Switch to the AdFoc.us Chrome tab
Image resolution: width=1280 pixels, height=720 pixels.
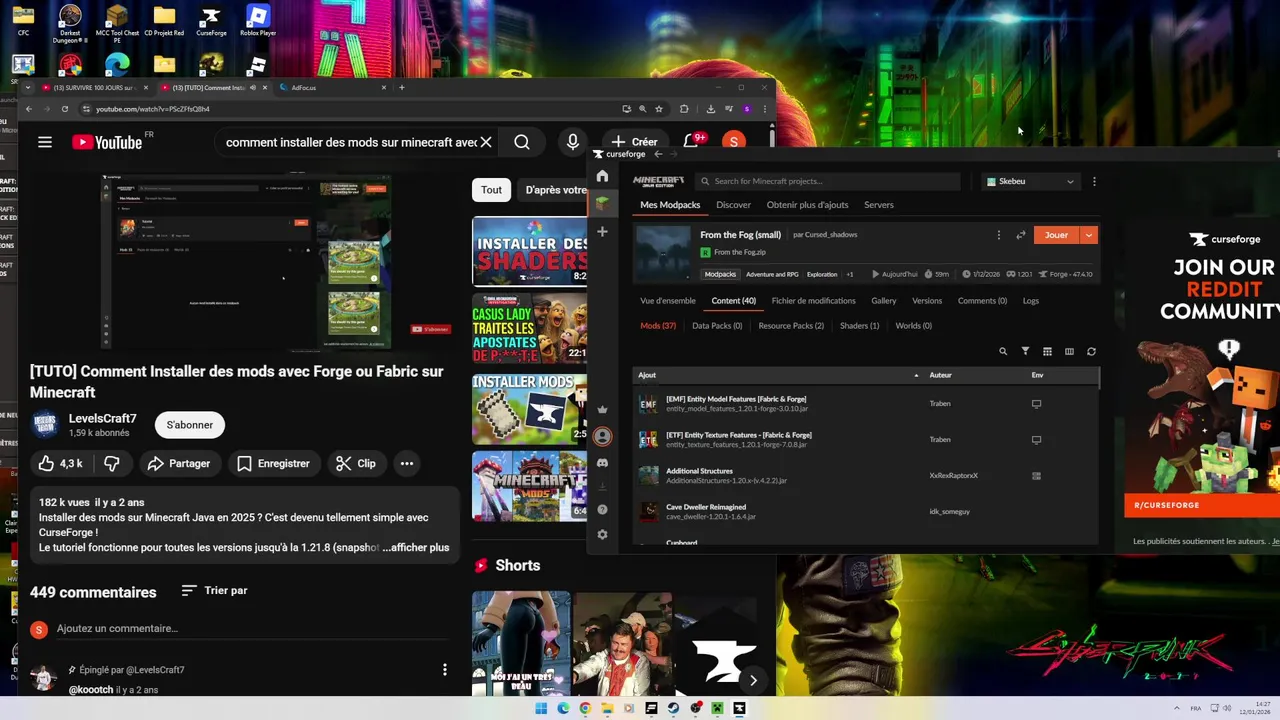[x=330, y=88]
